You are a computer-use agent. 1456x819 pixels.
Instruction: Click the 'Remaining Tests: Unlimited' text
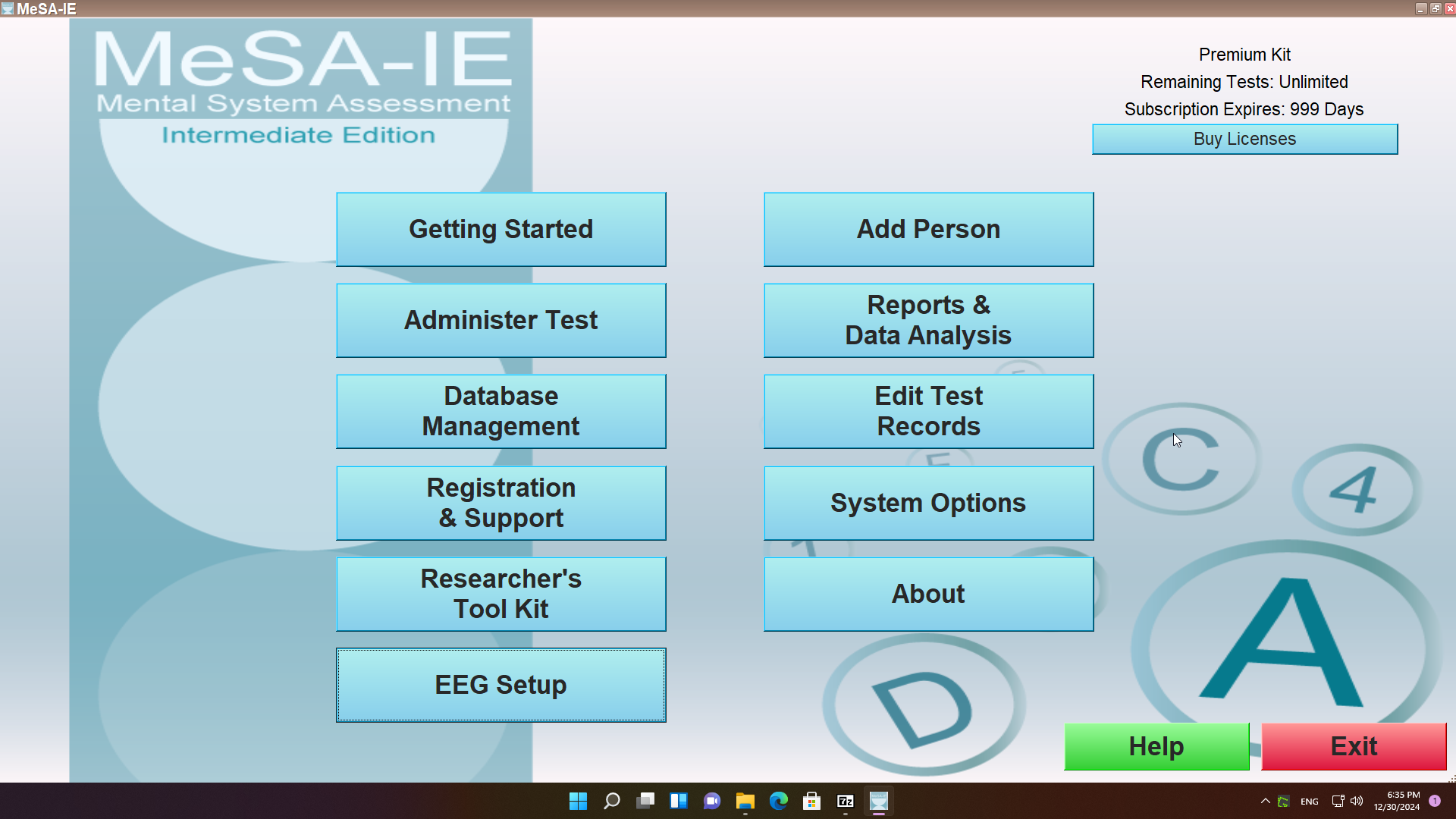tap(1244, 82)
